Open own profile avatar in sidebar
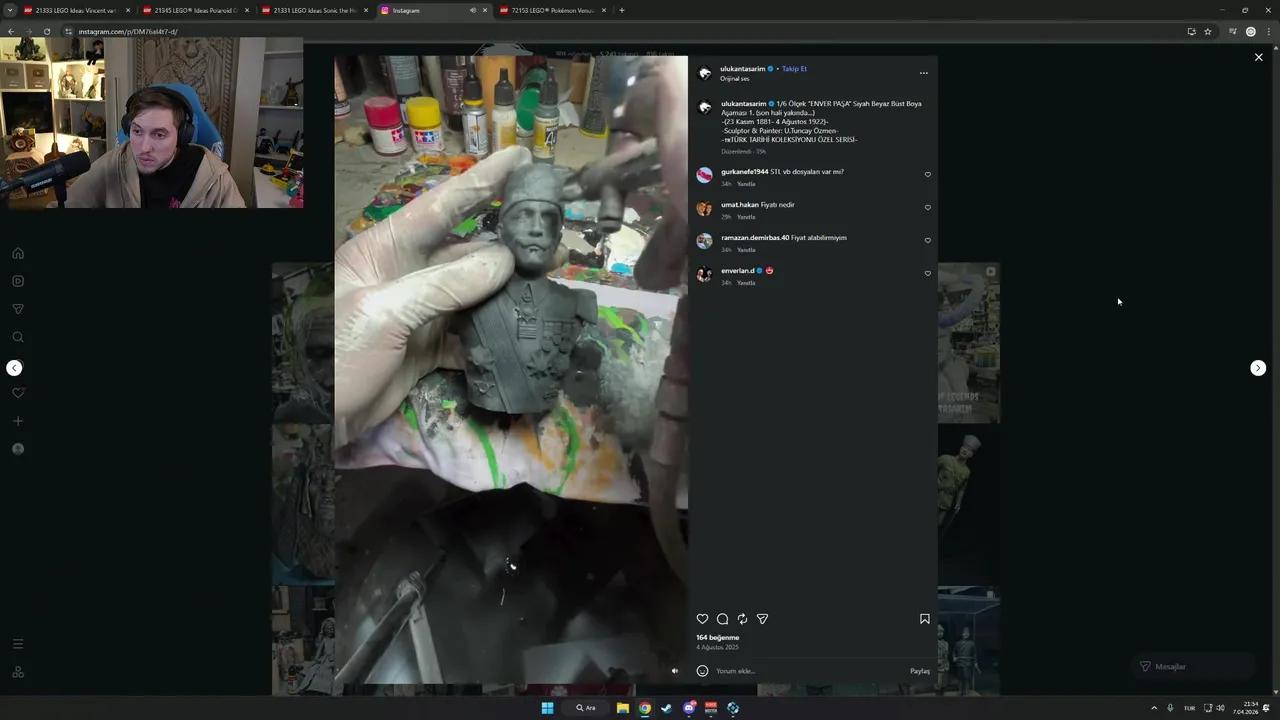The height and width of the screenshot is (720, 1280). point(18,449)
